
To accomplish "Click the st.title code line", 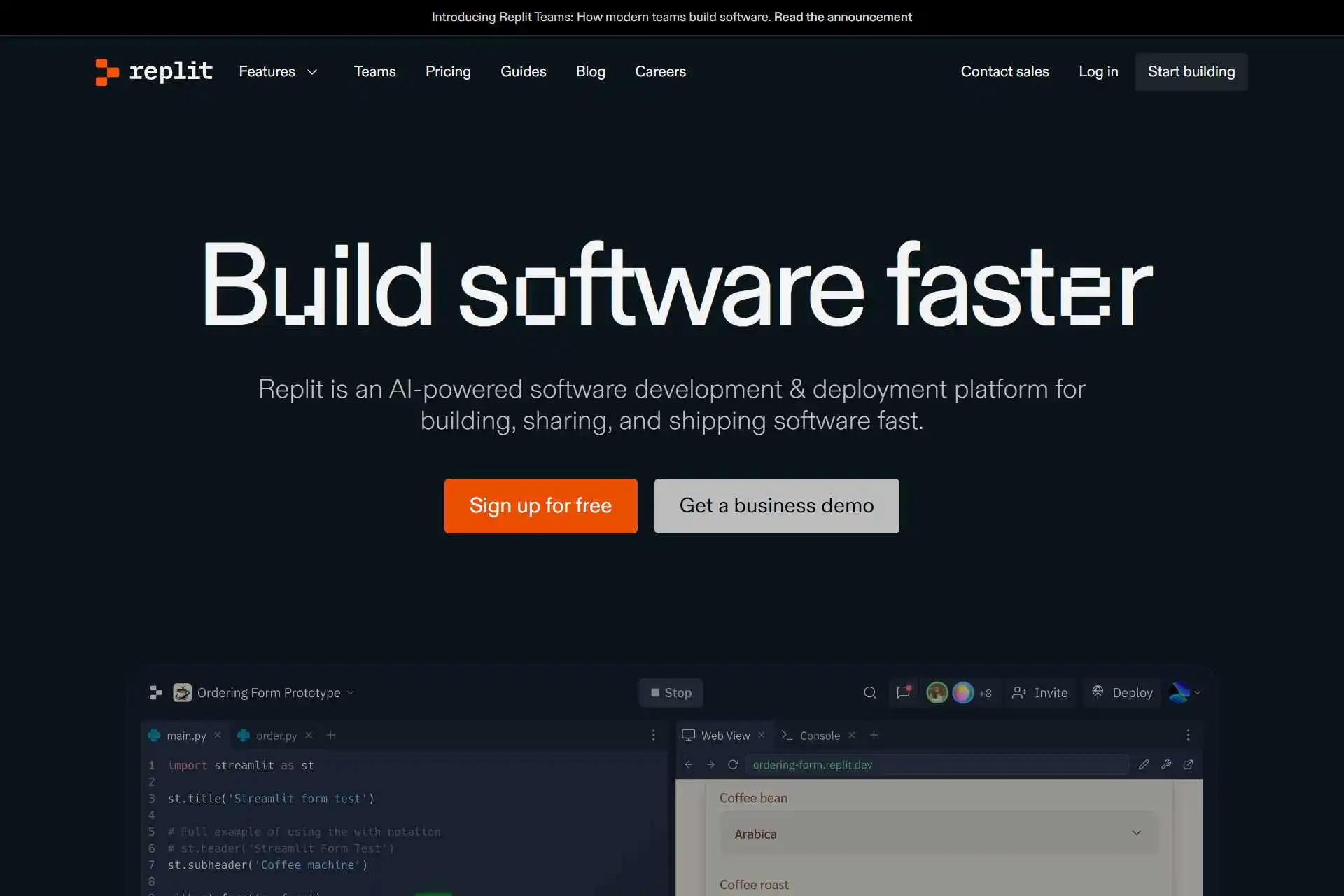I will click(271, 798).
